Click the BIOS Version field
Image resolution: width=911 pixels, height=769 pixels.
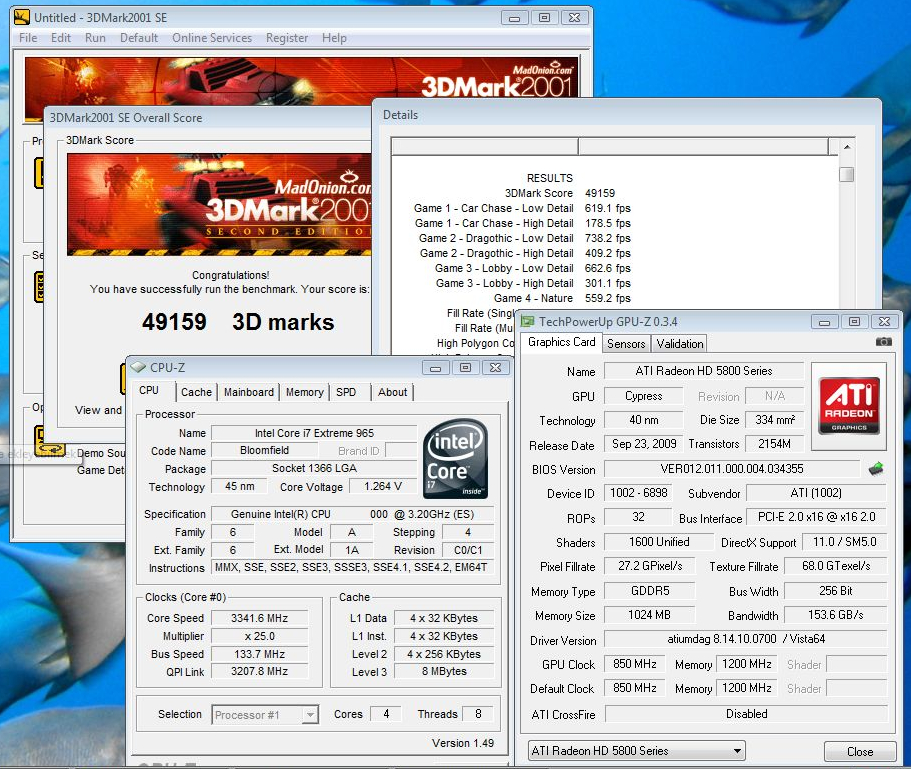[x=731, y=469]
